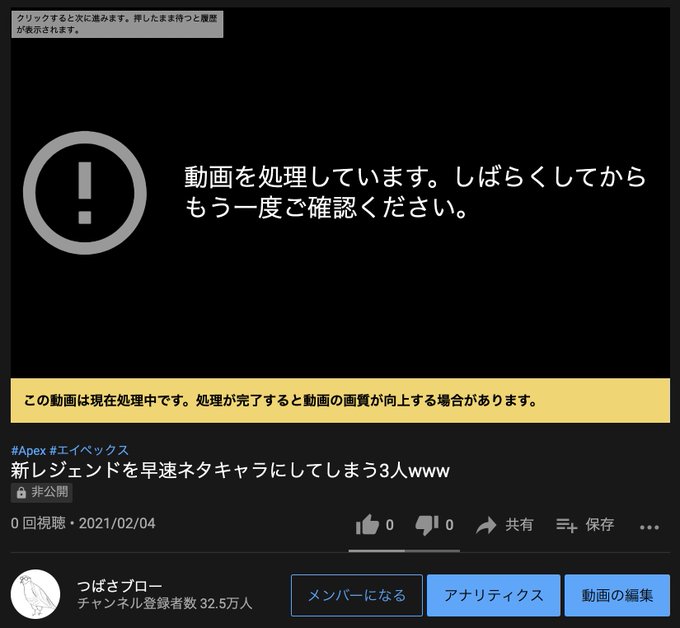
Task: Click the 0 回視聴・2021/02/04 text
Action: 83,523
